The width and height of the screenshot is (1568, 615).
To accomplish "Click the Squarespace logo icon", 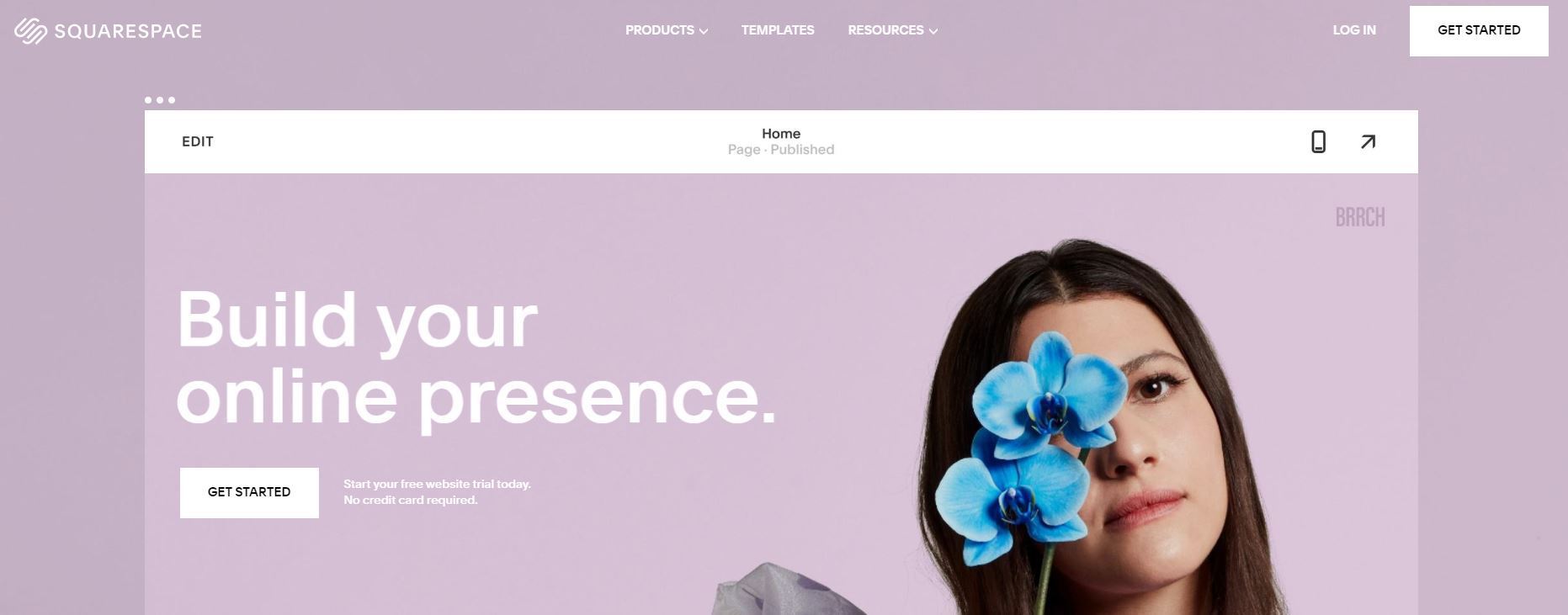I will tap(30, 31).
